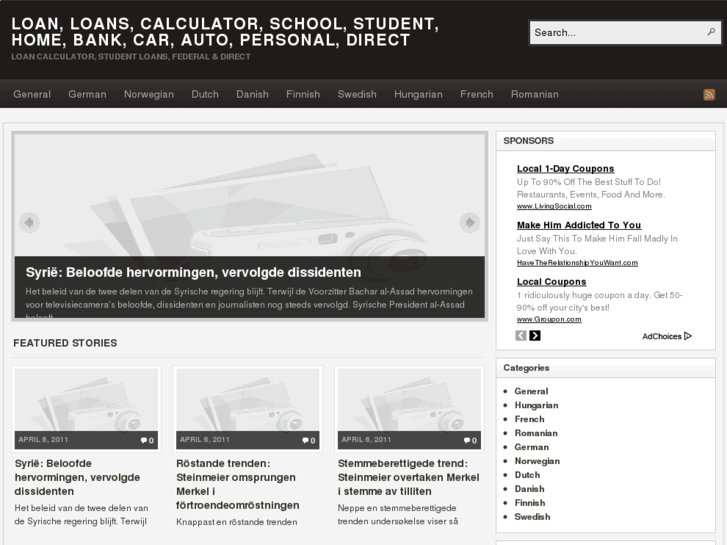Select Swedish in Categories list
This screenshot has width=727, height=545.
point(532,517)
